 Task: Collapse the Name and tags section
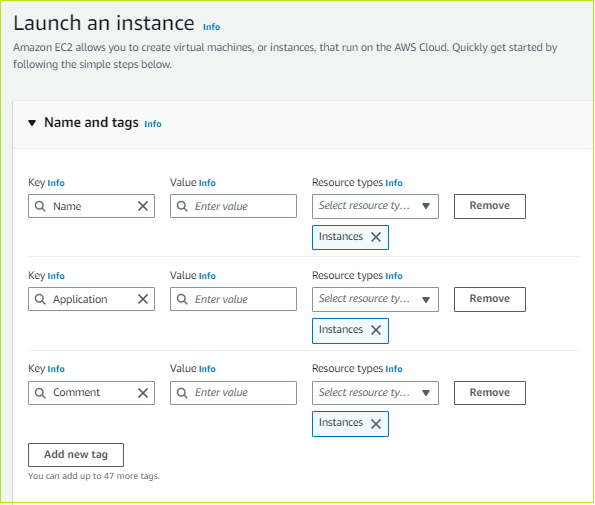32,123
